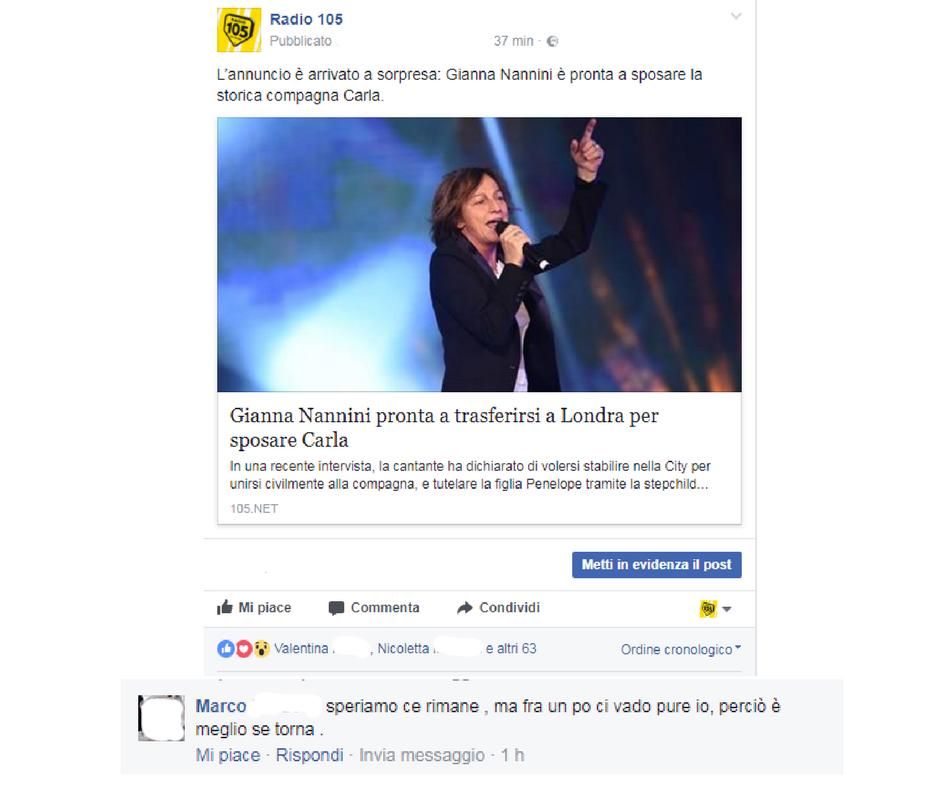
Task: Open the post options chevron menu
Action: [x=736, y=16]
